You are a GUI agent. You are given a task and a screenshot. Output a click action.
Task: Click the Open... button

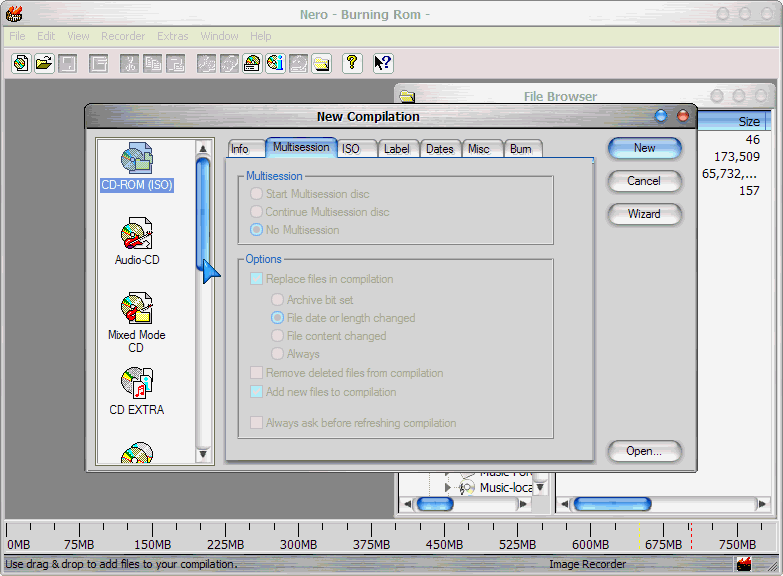tap(645, 451)
